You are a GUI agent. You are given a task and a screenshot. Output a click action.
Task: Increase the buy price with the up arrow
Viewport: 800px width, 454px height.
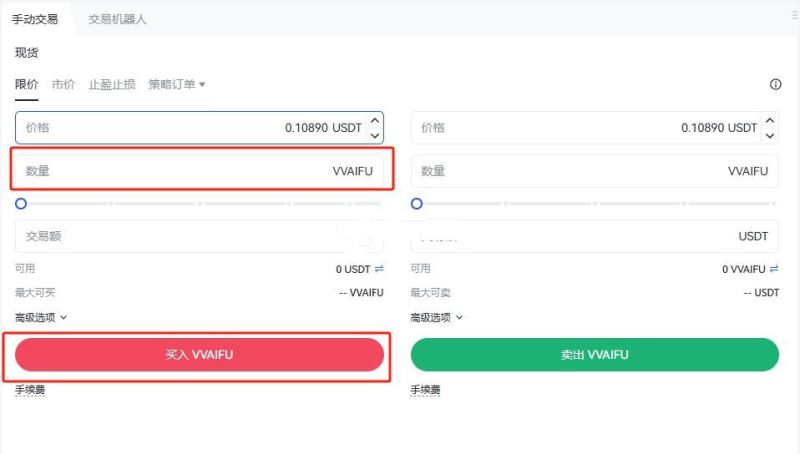[375, 120]
